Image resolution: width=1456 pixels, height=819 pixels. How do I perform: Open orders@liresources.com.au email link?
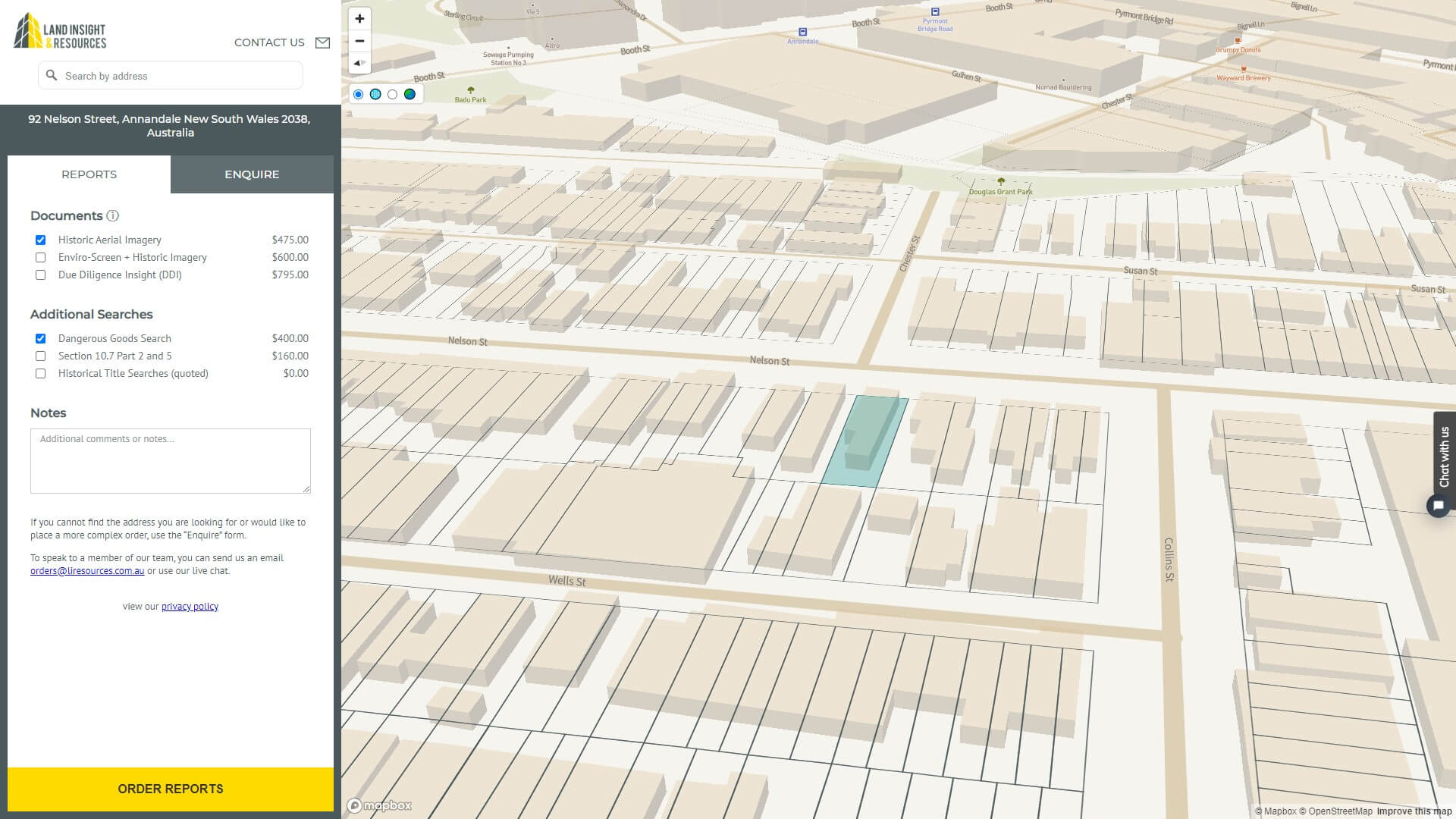click(x=87, y=571)
